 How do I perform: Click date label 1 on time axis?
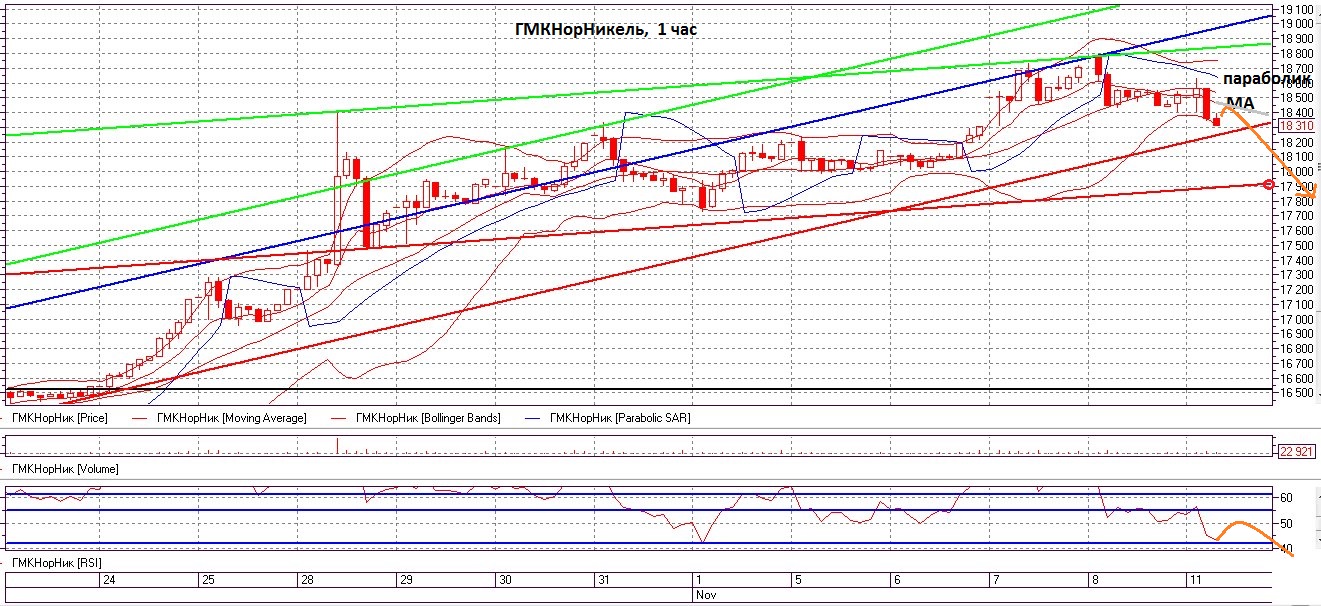699,580
